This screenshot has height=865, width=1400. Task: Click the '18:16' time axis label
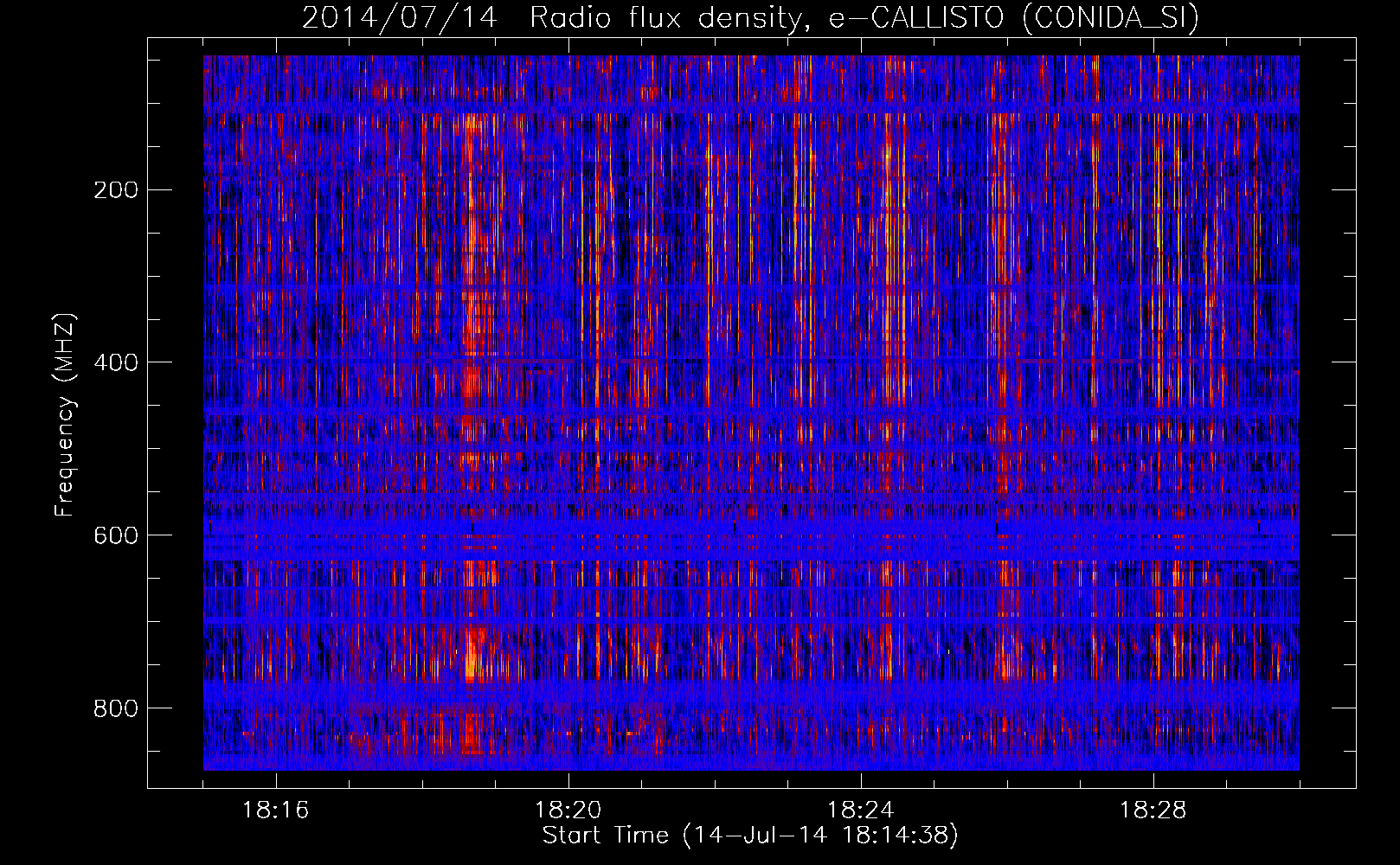(x=276, y=811)
